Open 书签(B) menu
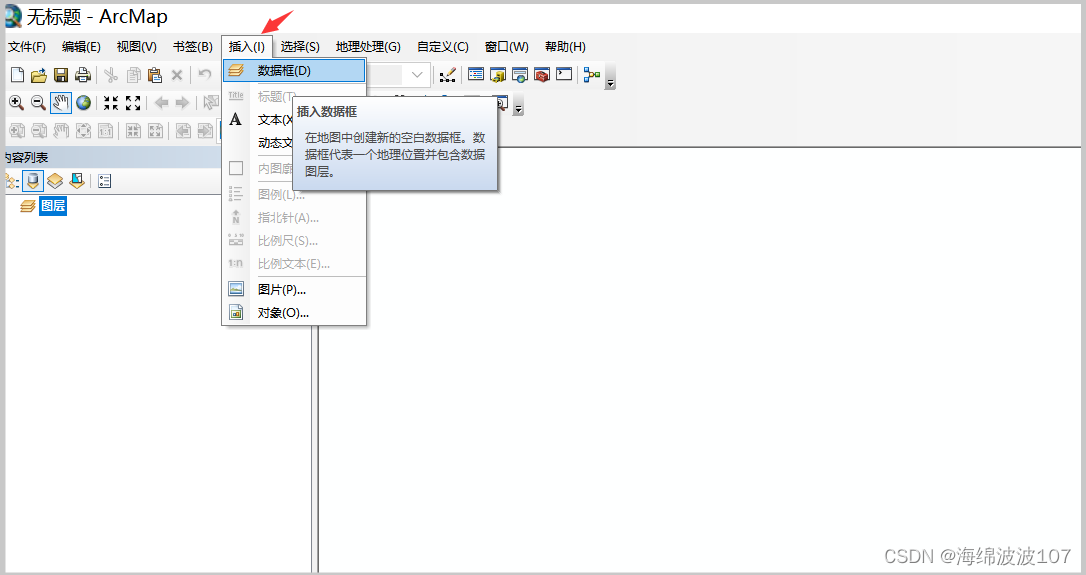 pyautogui.click(x=193, y=46)
